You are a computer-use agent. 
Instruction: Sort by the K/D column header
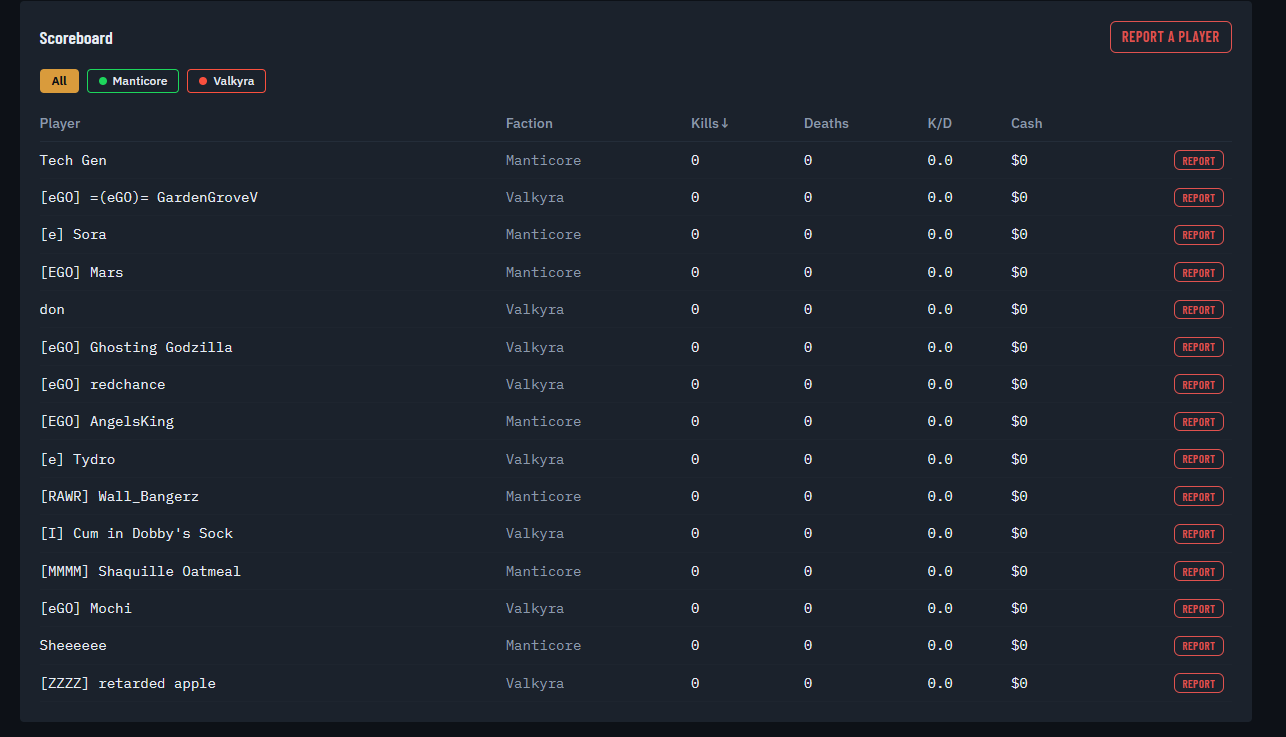click(x=940, y=123)
